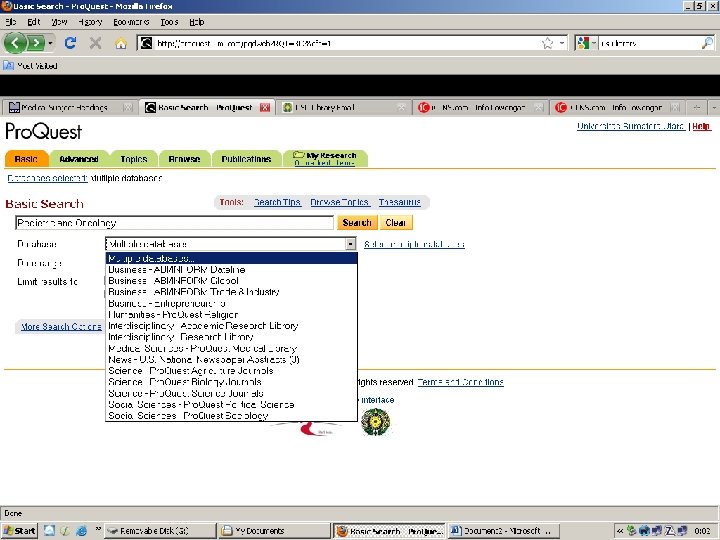Open the Thesaurus link

click(x=399, y=202)
